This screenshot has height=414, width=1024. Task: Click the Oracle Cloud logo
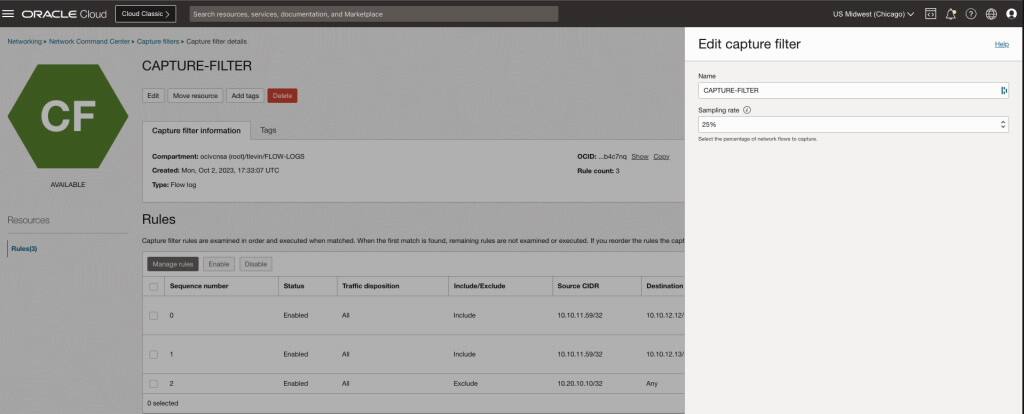coord(64,14)
